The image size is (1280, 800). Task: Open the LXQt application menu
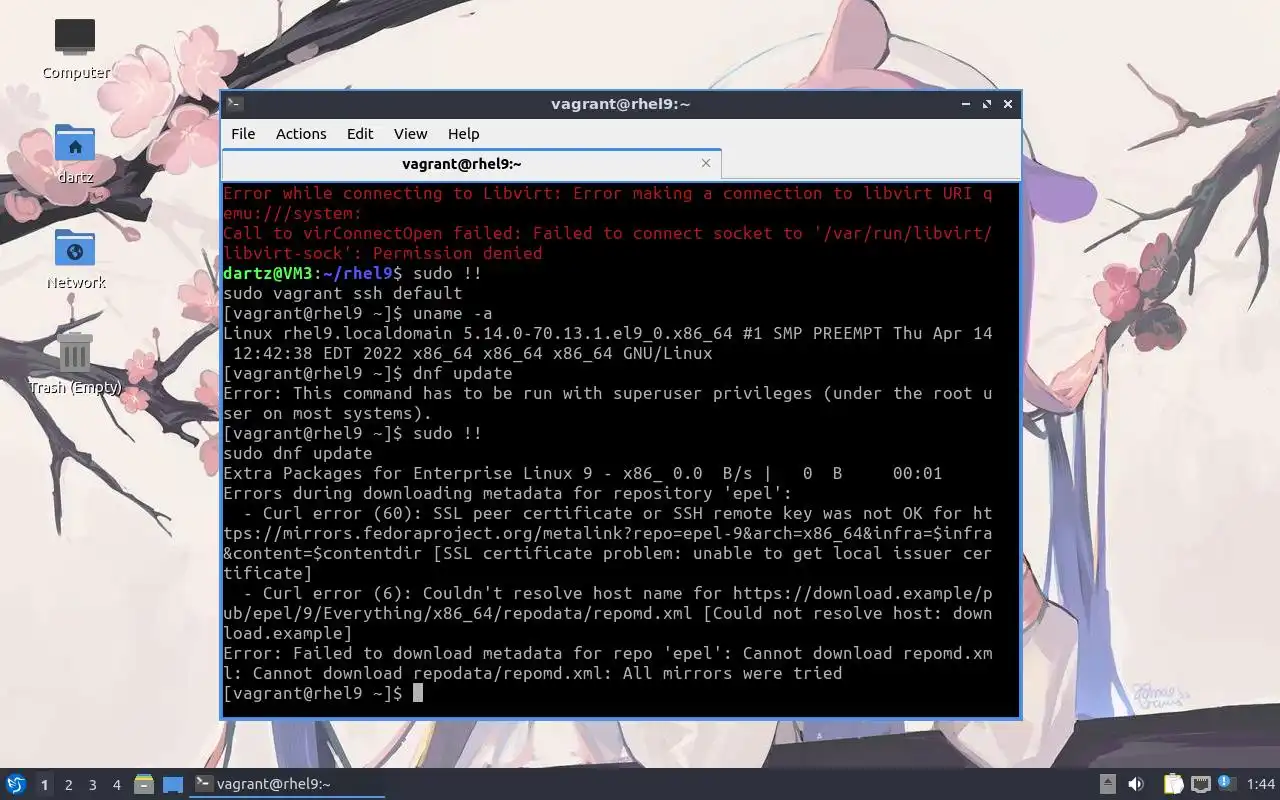[16, 784]
